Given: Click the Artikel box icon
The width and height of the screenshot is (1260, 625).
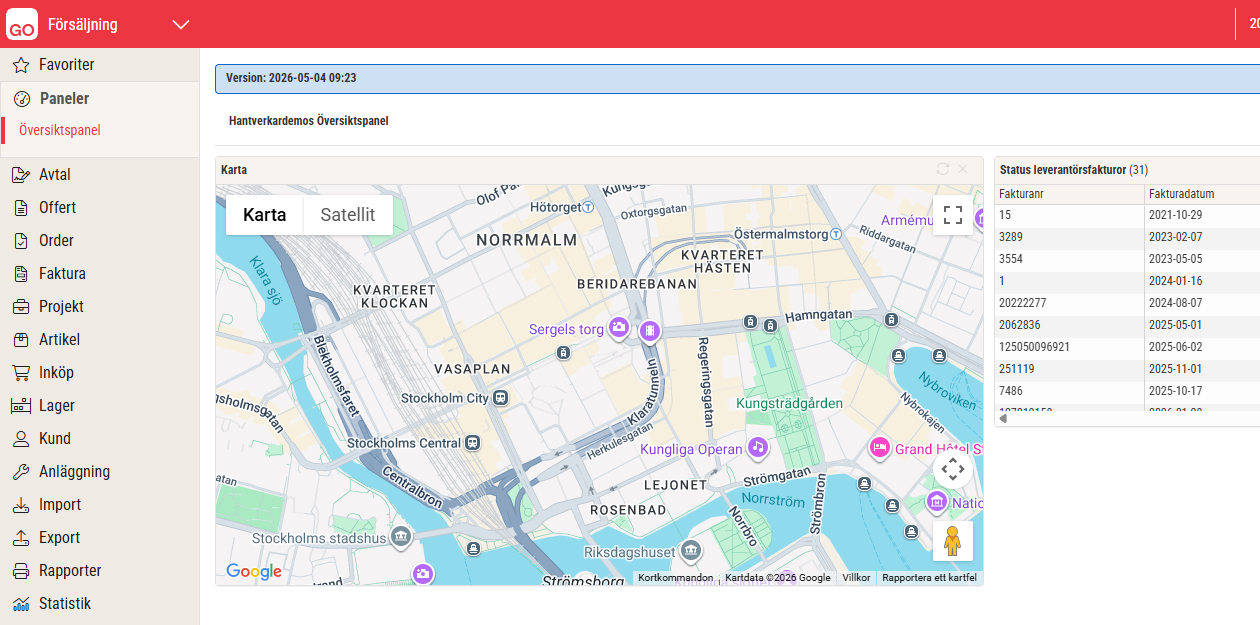Looking at the screenshot, I should (21, 340).
